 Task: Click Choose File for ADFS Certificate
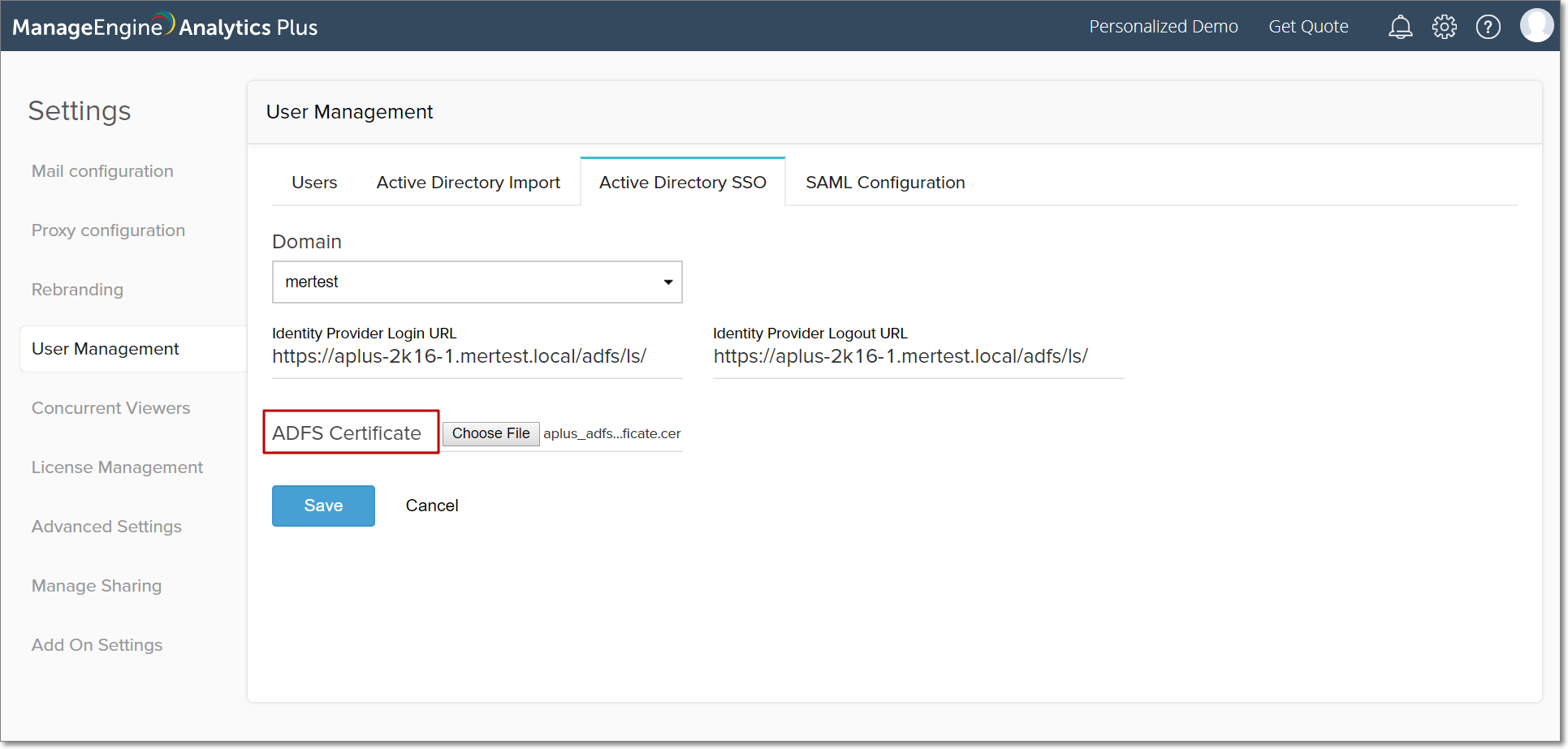490,433
